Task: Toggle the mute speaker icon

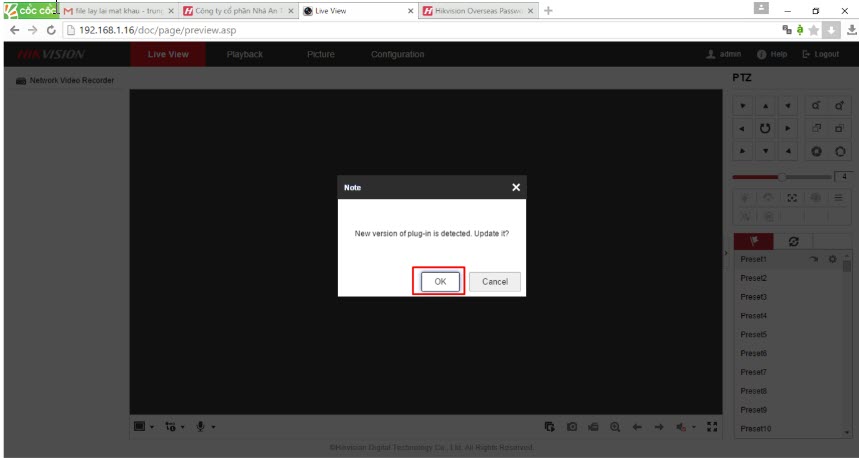Action: point(682,427)
